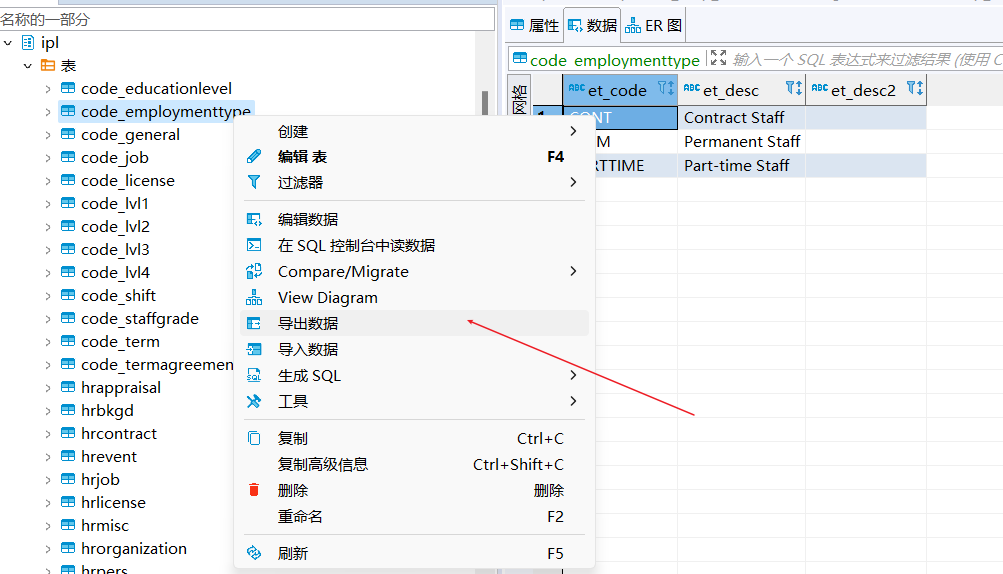Open the Generate SQL submenu
Viewport: 1003px width, 574px height.
[x=415, y=376]
